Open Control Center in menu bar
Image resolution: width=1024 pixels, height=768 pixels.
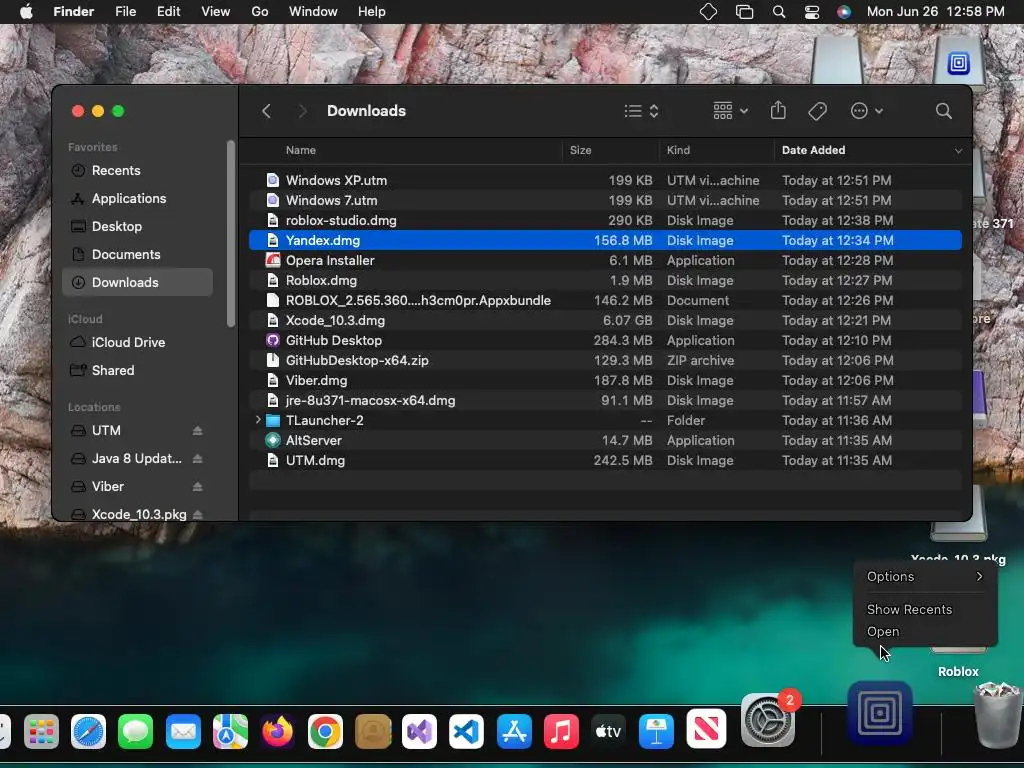coord(812,12)
